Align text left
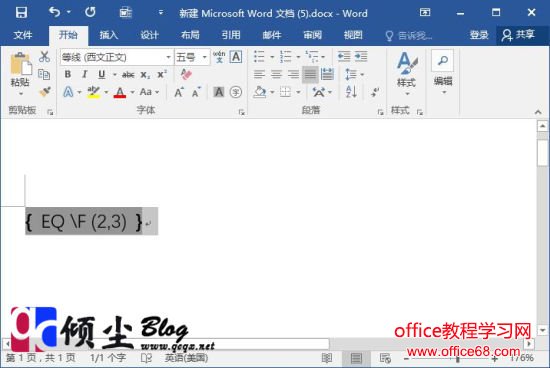Image resolution: width=550 pixels, height=368 pixels. 259,74
